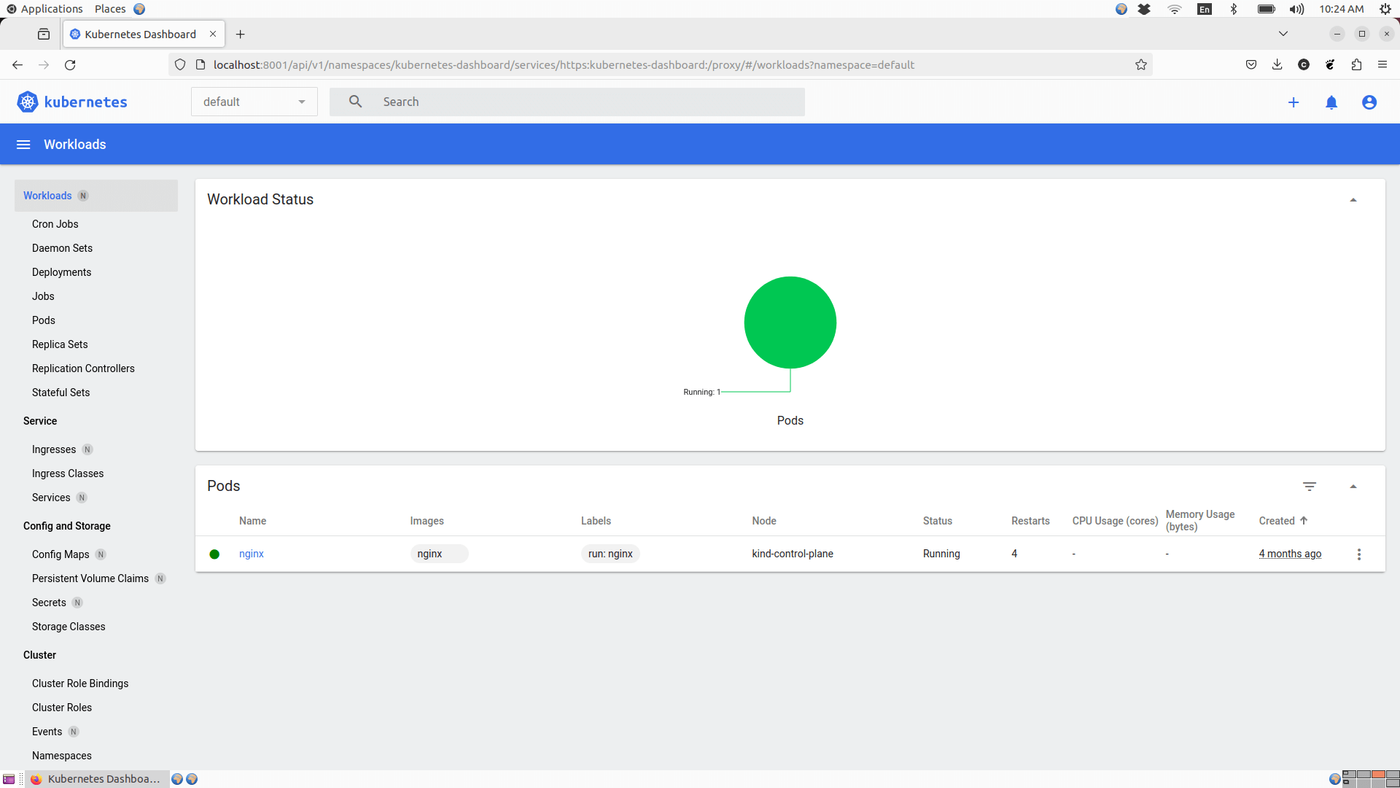Open Cron Jobs in sidebar
The height and width of the screenshot is (788, 1400).
[x=55, y=224]
